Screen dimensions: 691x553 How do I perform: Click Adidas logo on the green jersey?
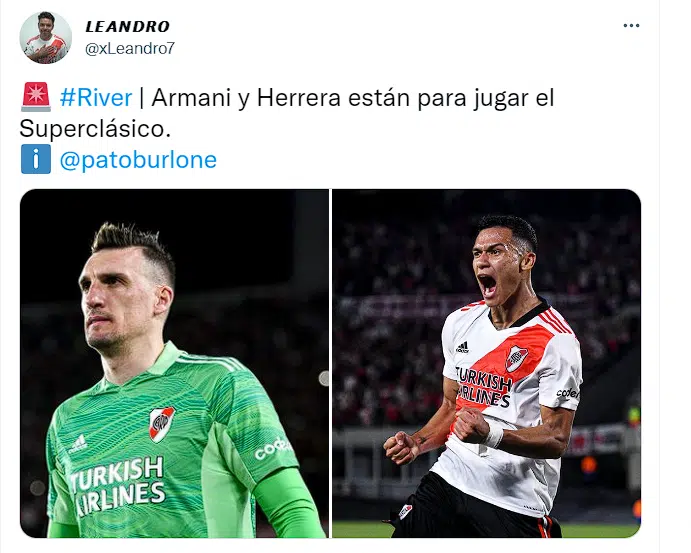click(x=78, y=443)
